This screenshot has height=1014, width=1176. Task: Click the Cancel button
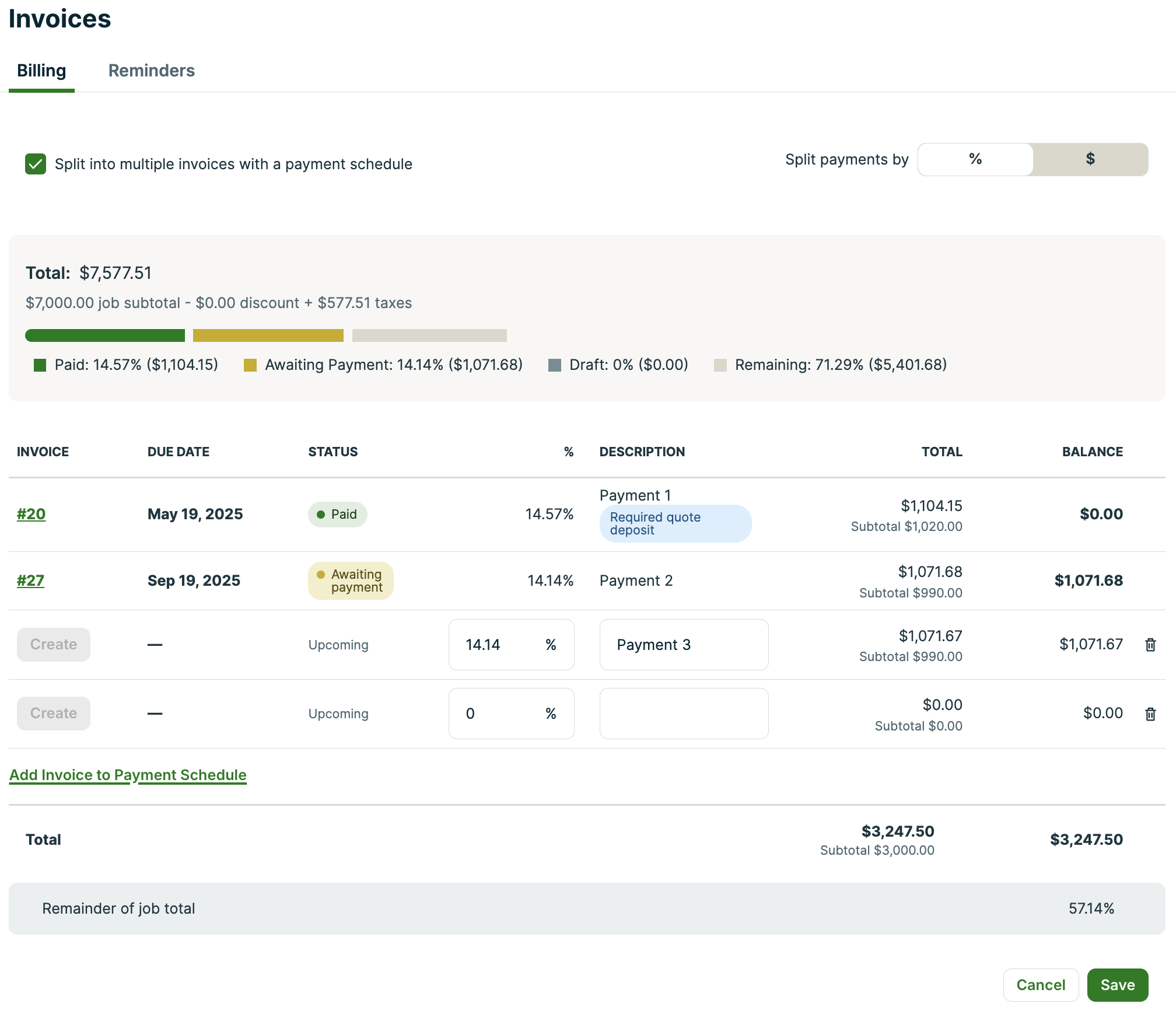[x=1041, y=985]
